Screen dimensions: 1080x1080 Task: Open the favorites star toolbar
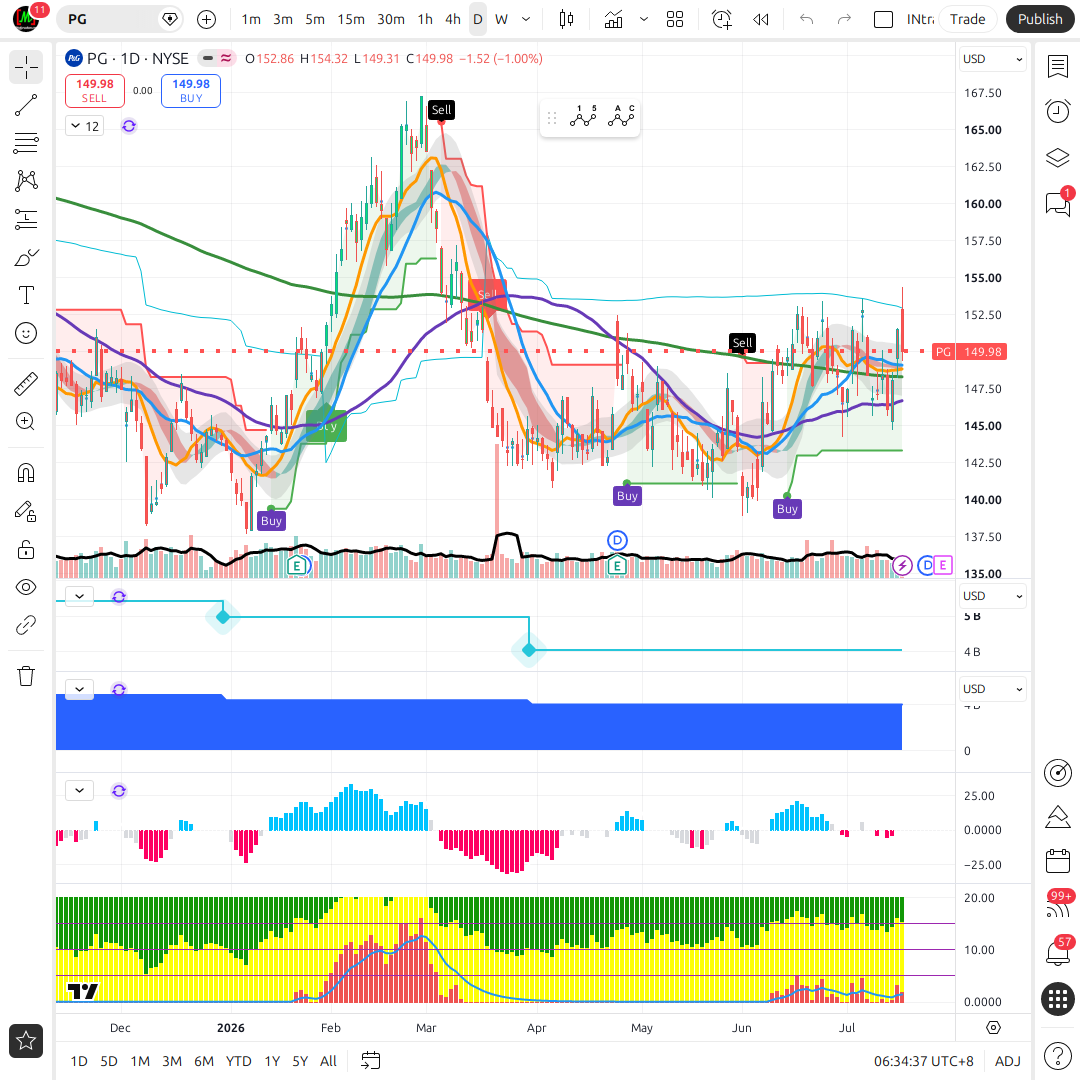point(26,1041)
